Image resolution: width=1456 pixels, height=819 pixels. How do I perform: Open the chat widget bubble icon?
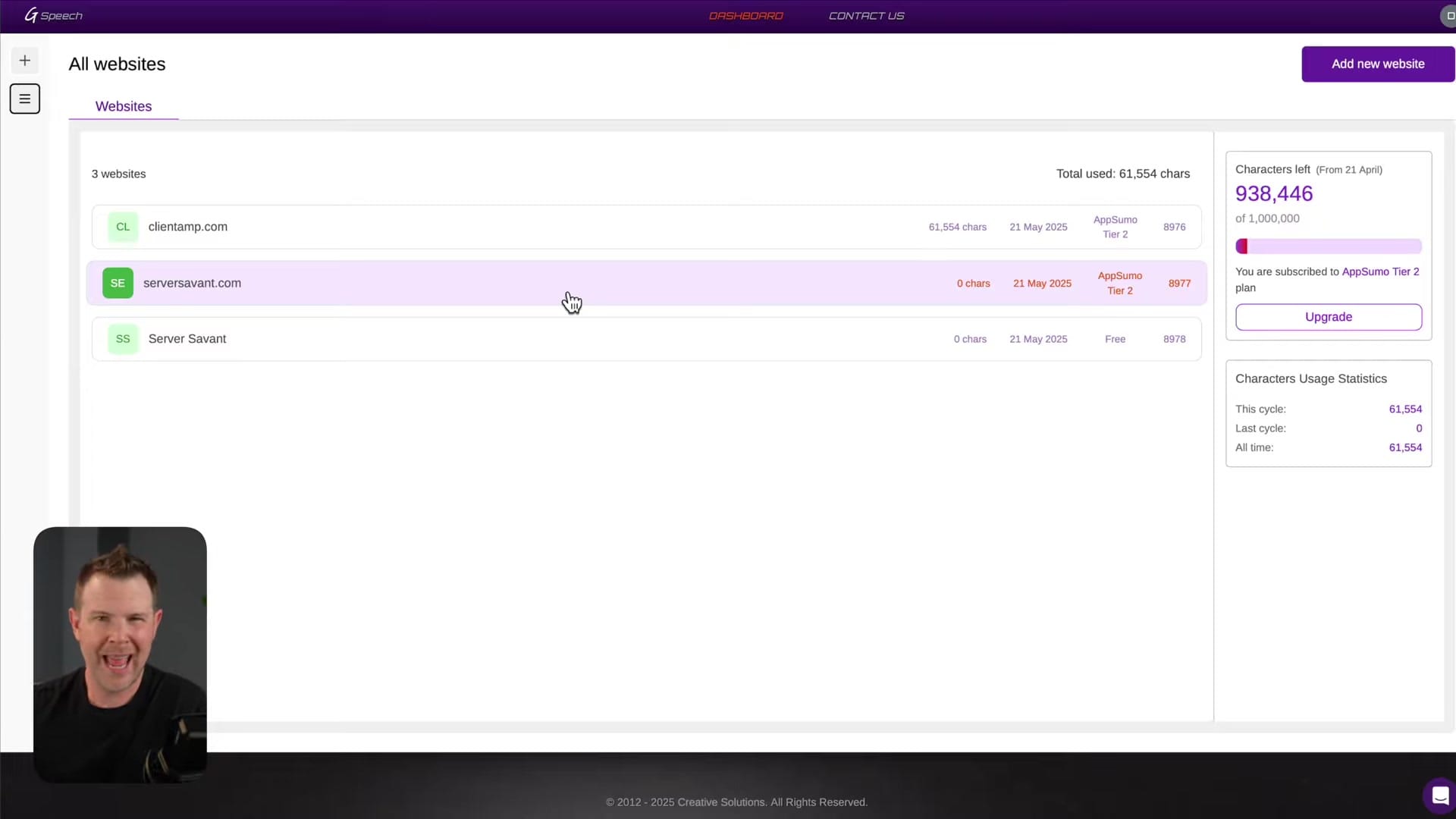pos(1439,795)
